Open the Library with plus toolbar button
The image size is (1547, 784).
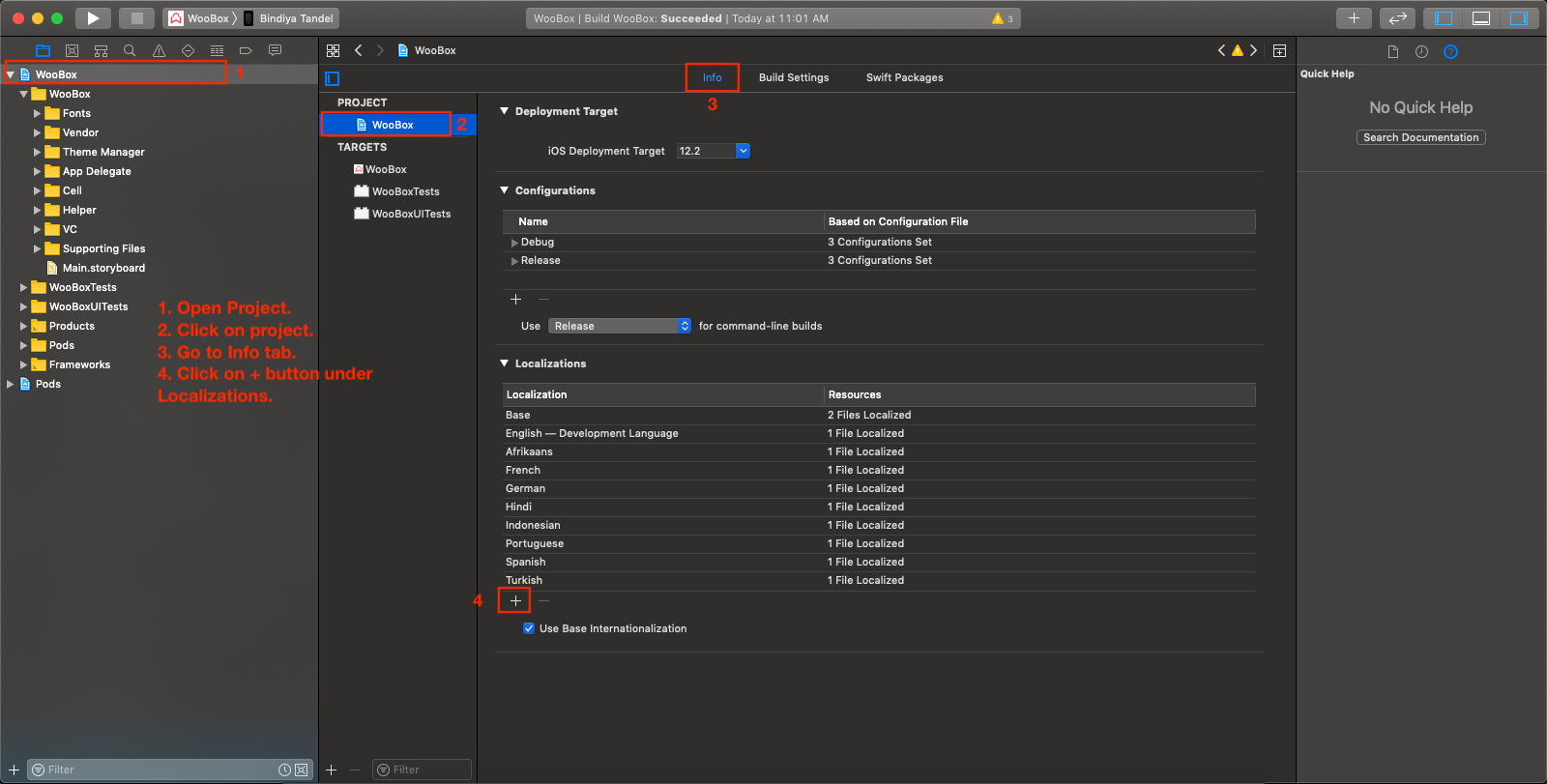point(1354,18)
